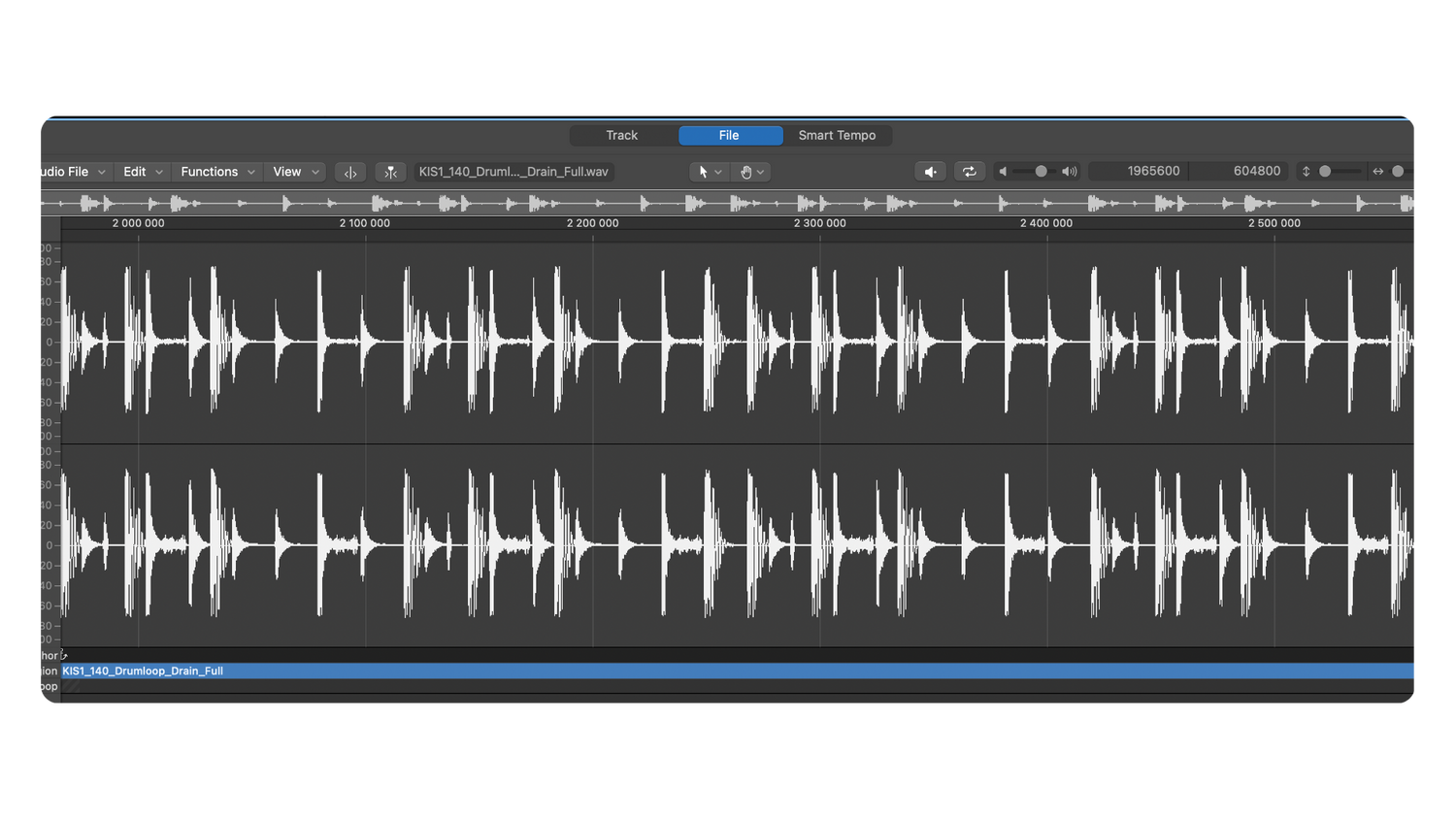Open the Hand tool dropdown chevron
The height and width of the screenshot is (819, 1456).
coord(759,172)
